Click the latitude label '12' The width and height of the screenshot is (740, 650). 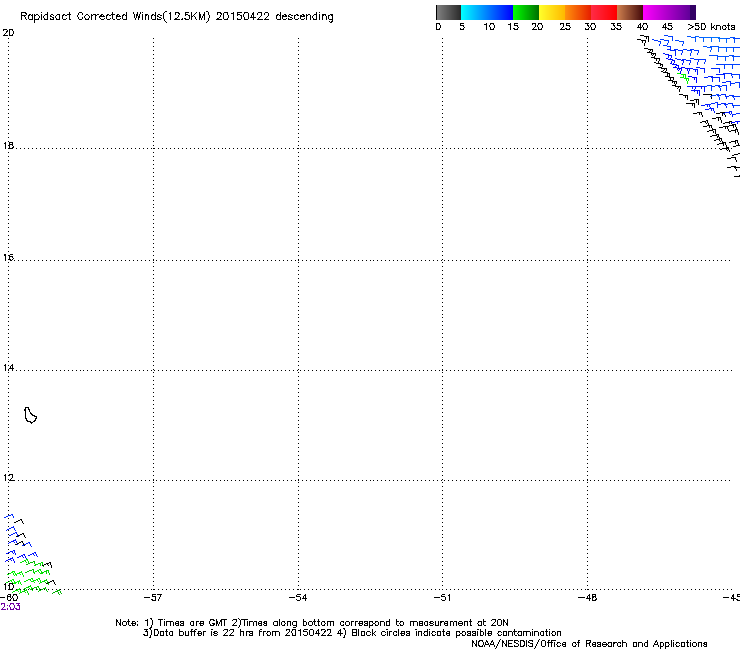pyautogui.click(x=8, y=478)
